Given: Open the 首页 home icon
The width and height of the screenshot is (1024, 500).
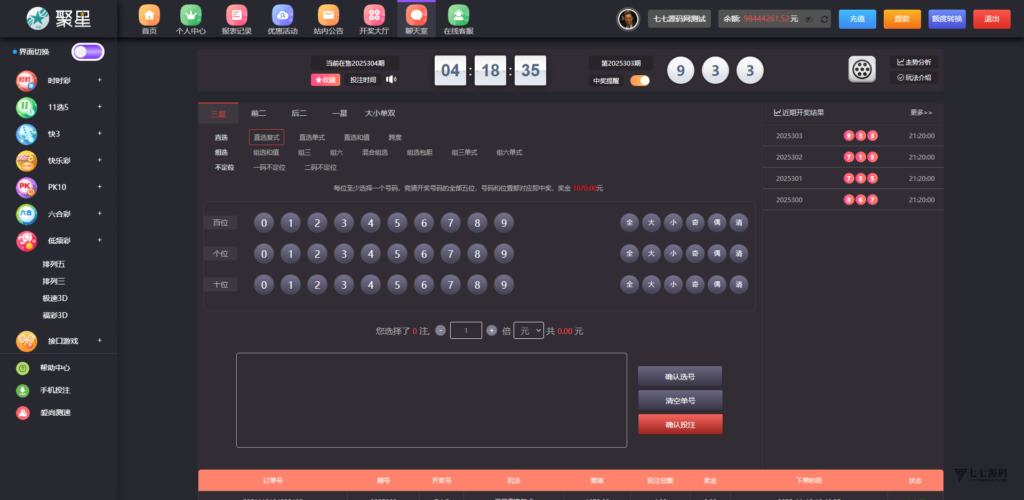Looking at the screenshot, I should 149,16.
